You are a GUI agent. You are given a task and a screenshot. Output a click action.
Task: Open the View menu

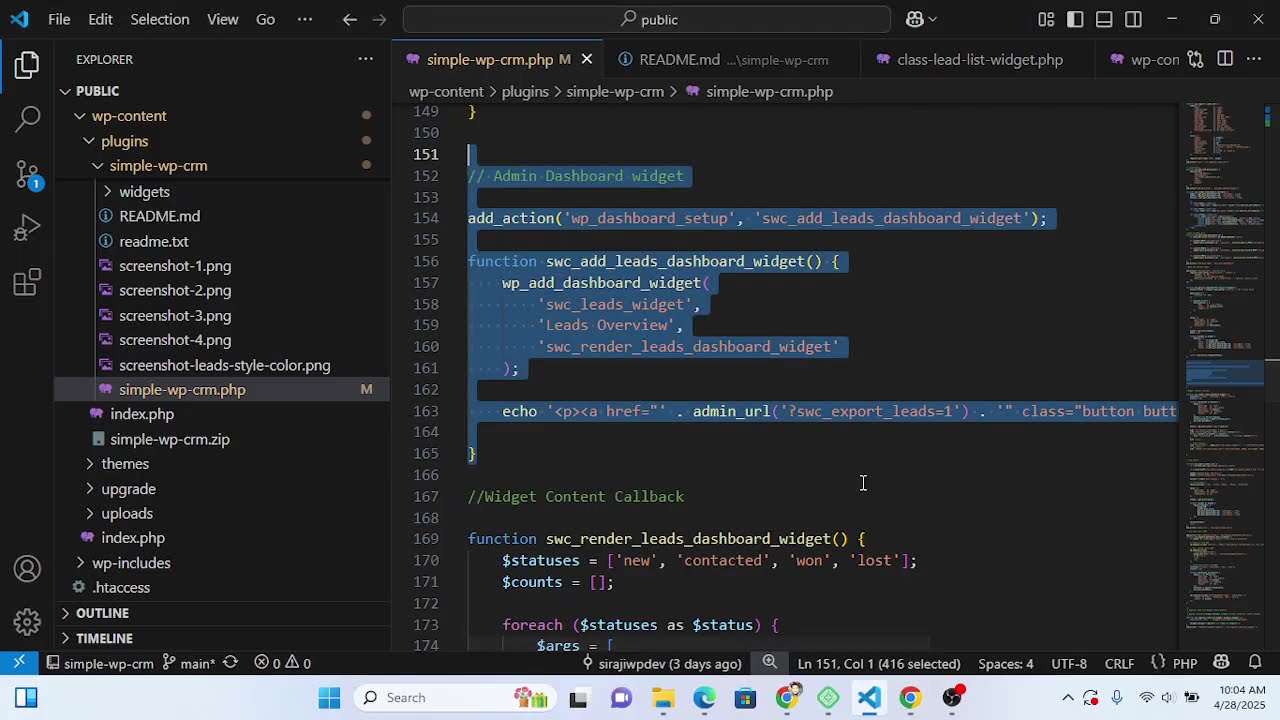pos(222,19)
